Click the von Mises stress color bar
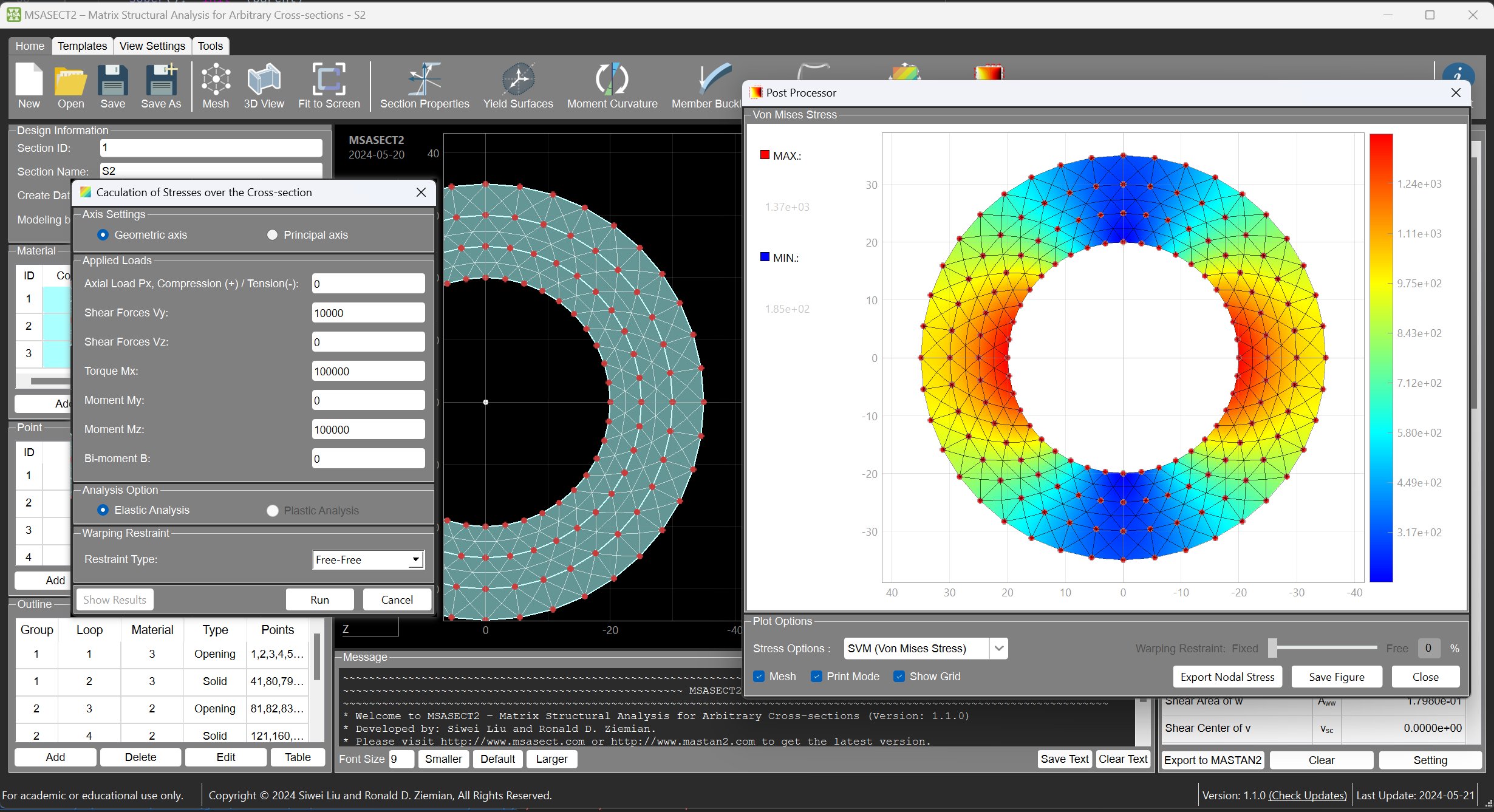 tap(1381, 358)
